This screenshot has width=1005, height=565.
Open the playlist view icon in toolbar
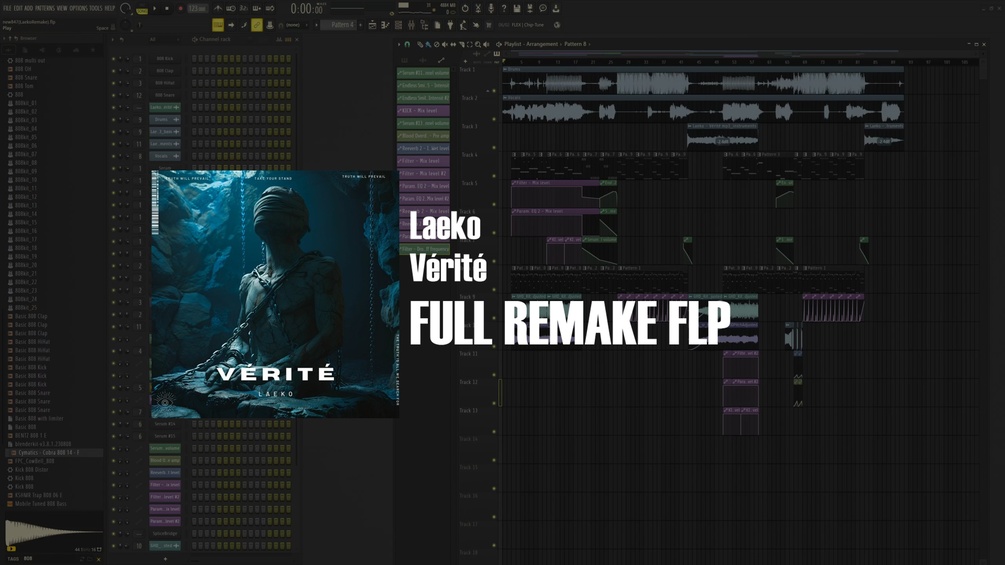click(372, 25)
